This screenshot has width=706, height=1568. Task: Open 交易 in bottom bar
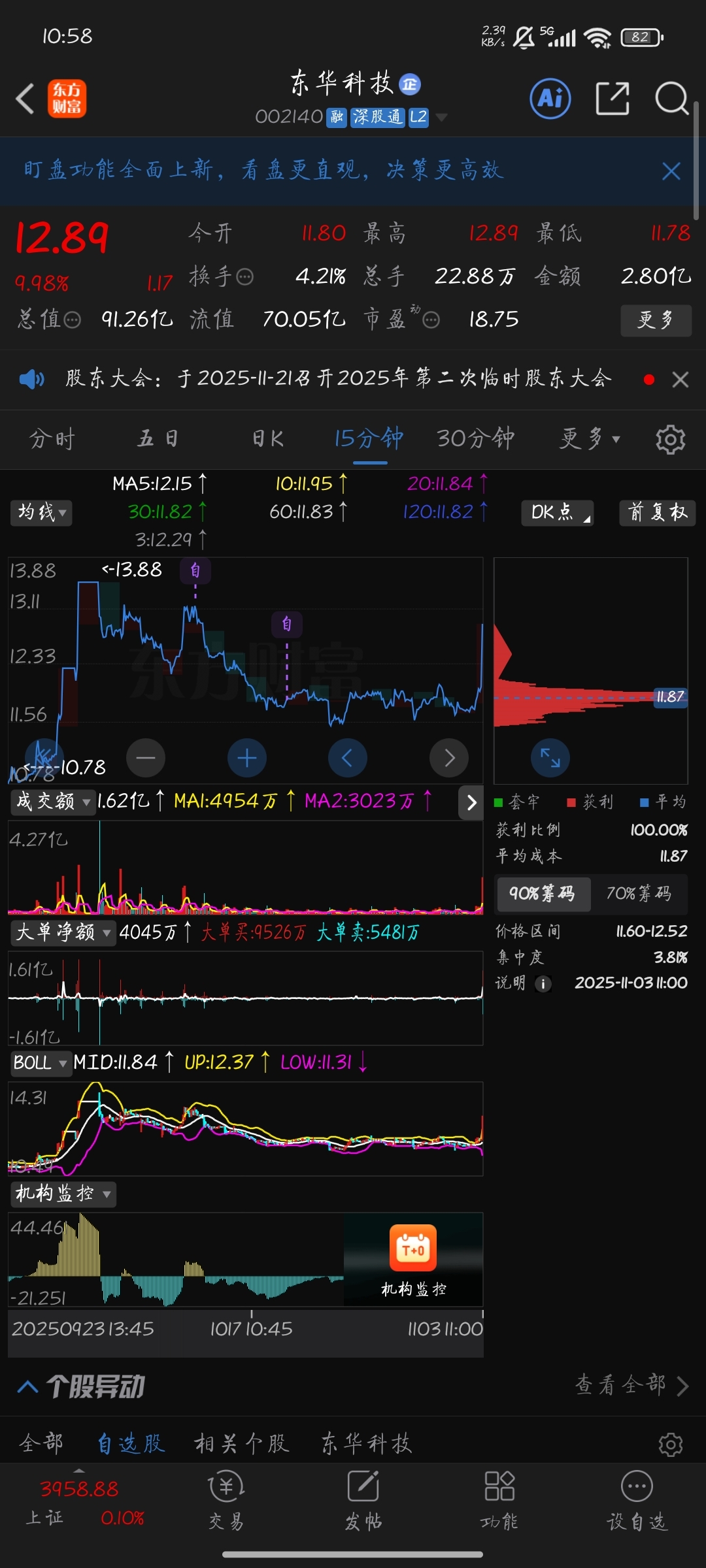tap(226, 1502)
